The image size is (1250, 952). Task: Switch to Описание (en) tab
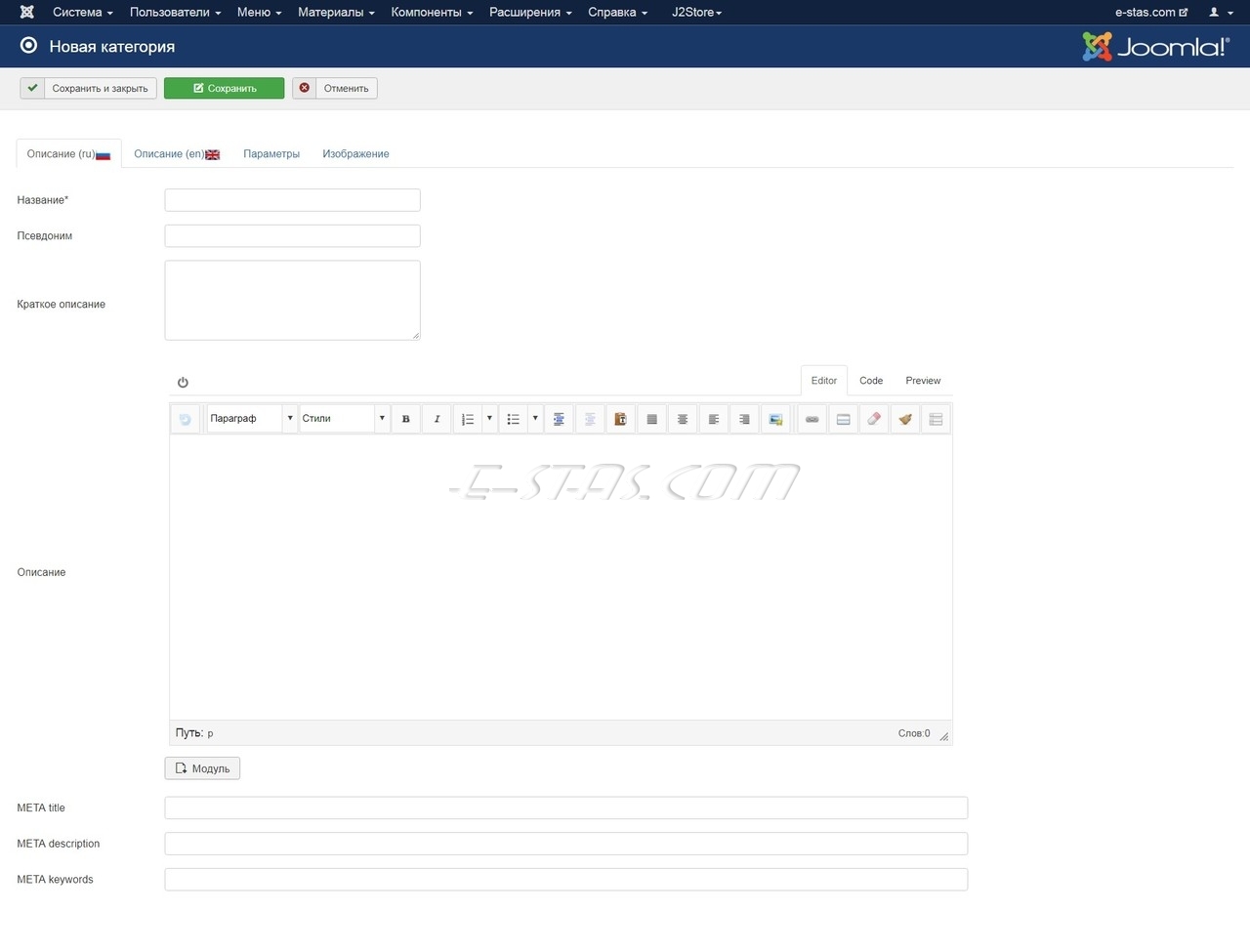[177, 154]
